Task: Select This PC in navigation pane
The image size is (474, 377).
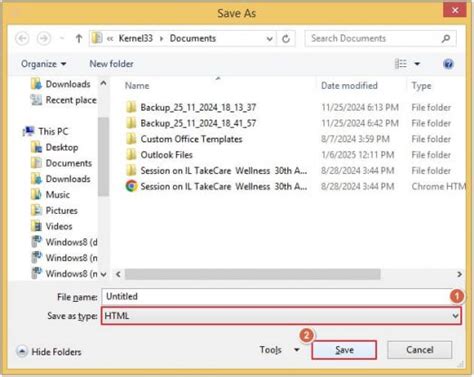Action: [46, 131]
